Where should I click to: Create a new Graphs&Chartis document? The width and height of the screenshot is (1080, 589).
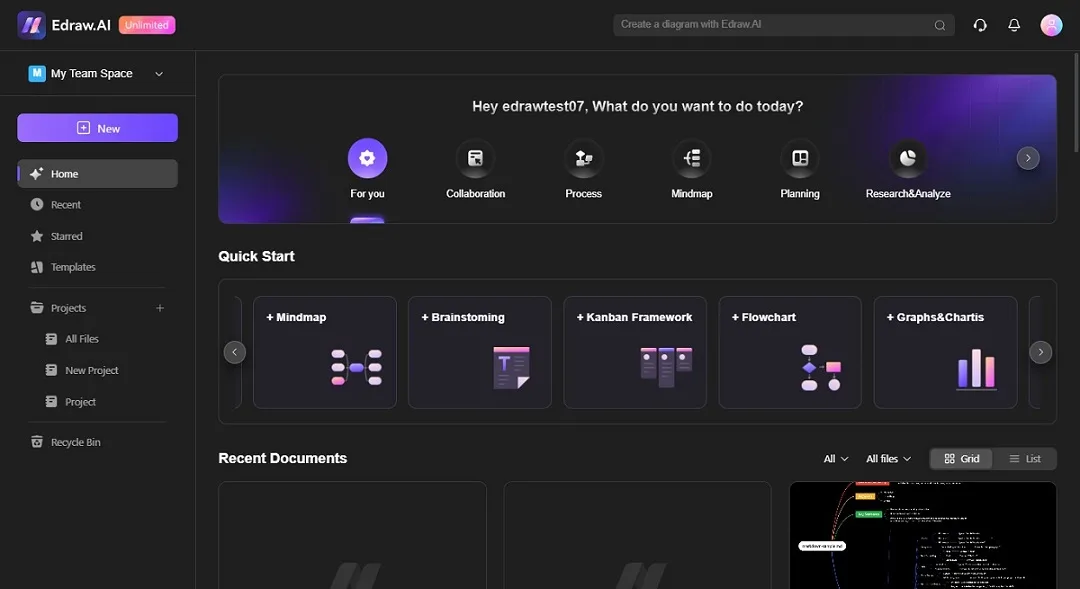point(945,352)
